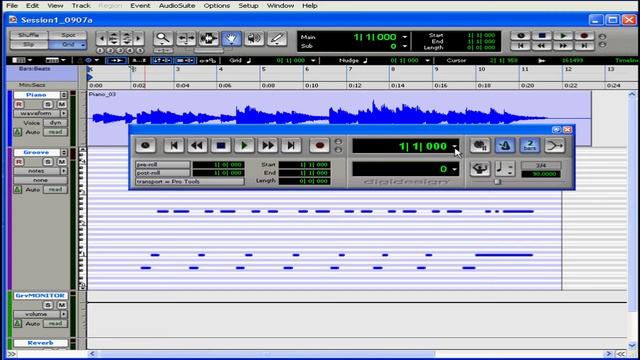Toggle the Metronome click button

505,145
